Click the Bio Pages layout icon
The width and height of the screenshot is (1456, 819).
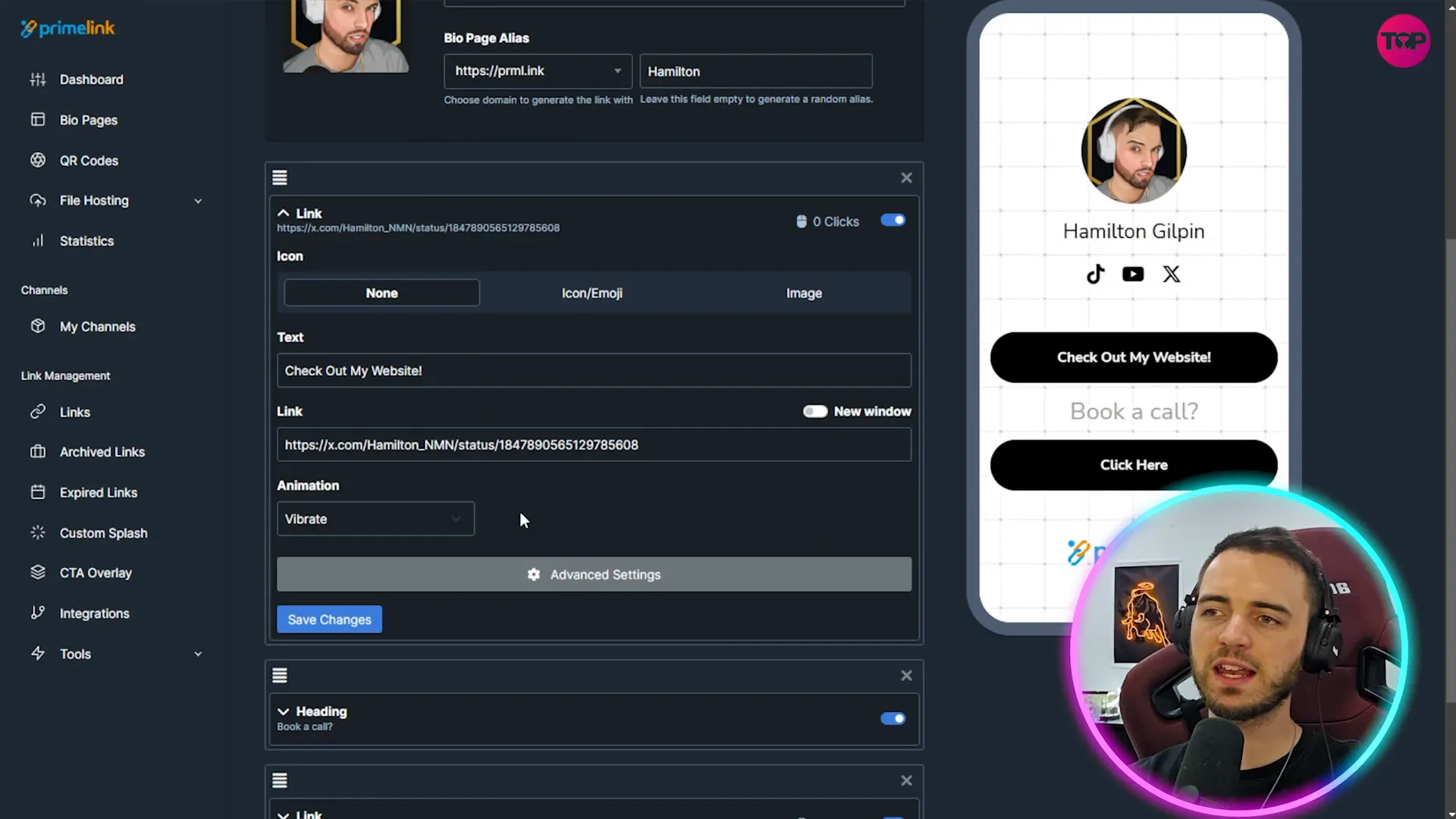pyautogui.click(x=38, y=120)
